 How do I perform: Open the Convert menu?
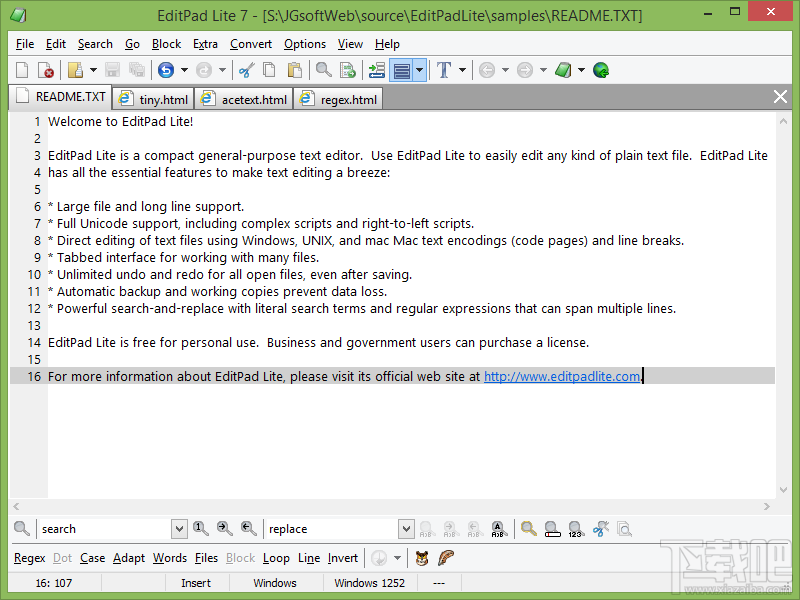click(x=251, y=44)
